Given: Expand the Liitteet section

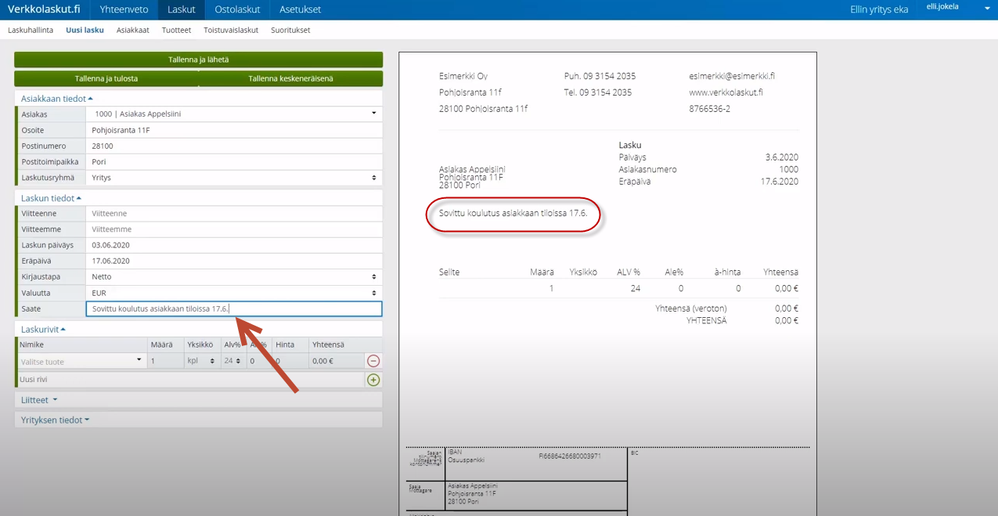Looking at the screenshot, I should pos(40,400).
